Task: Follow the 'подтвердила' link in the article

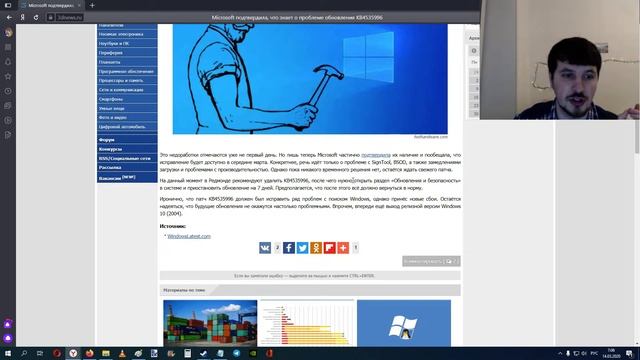Action: click(376, 155)
